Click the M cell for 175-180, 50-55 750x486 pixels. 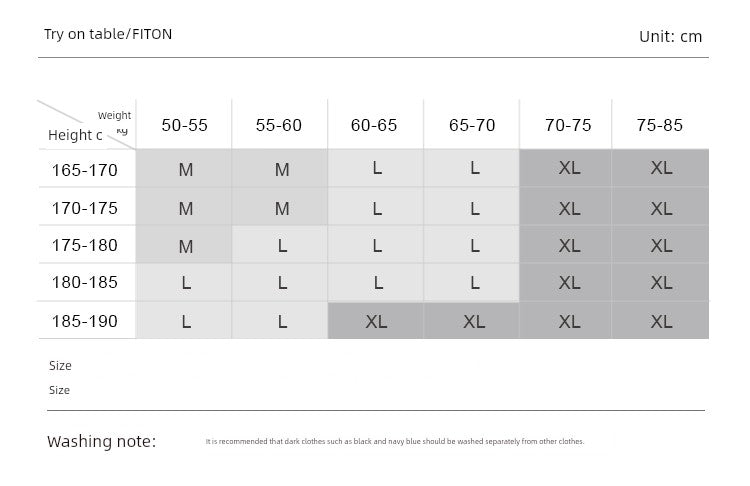click(x=186, y=246)
